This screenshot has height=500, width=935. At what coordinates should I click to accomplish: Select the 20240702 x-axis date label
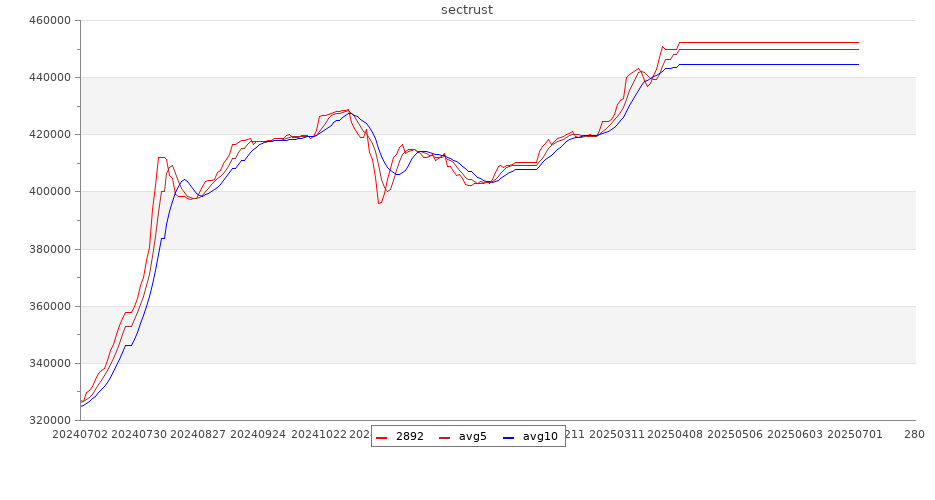coord(81,435)
